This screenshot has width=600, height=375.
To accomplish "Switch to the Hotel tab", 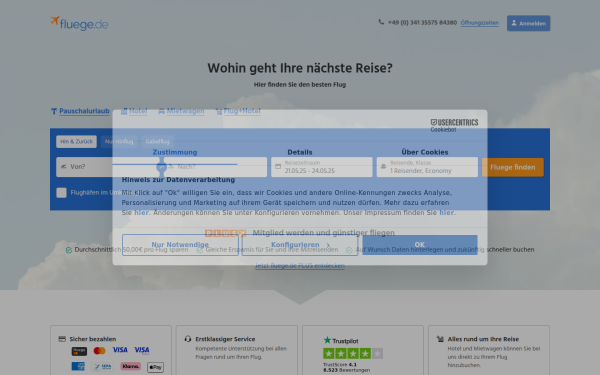I will pyautogui.click(x=134, y=111).
